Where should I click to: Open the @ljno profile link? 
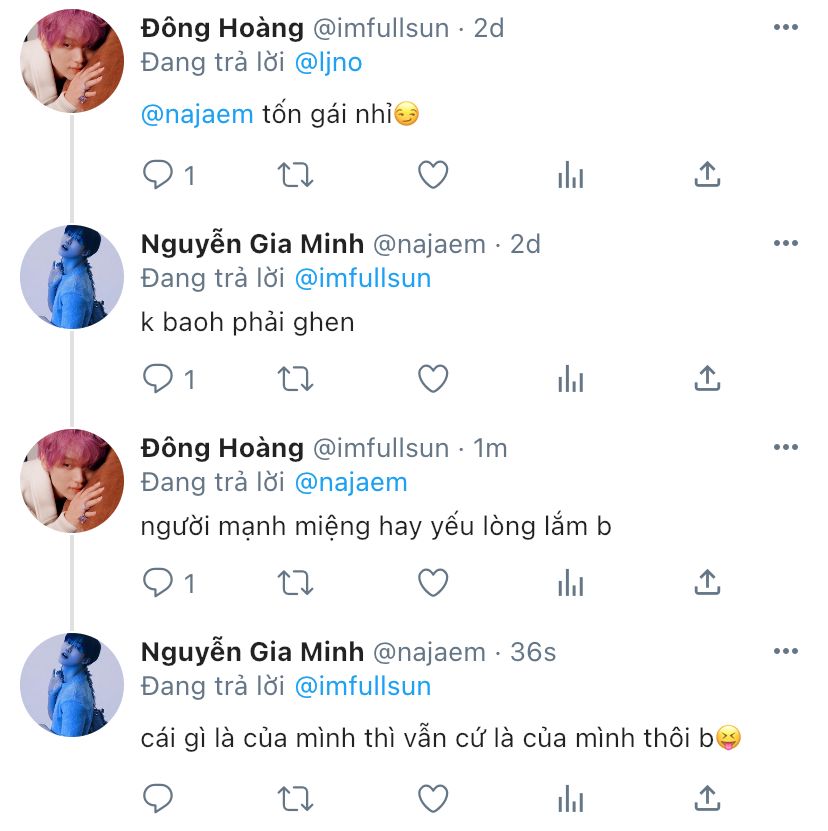coord(329,62)
